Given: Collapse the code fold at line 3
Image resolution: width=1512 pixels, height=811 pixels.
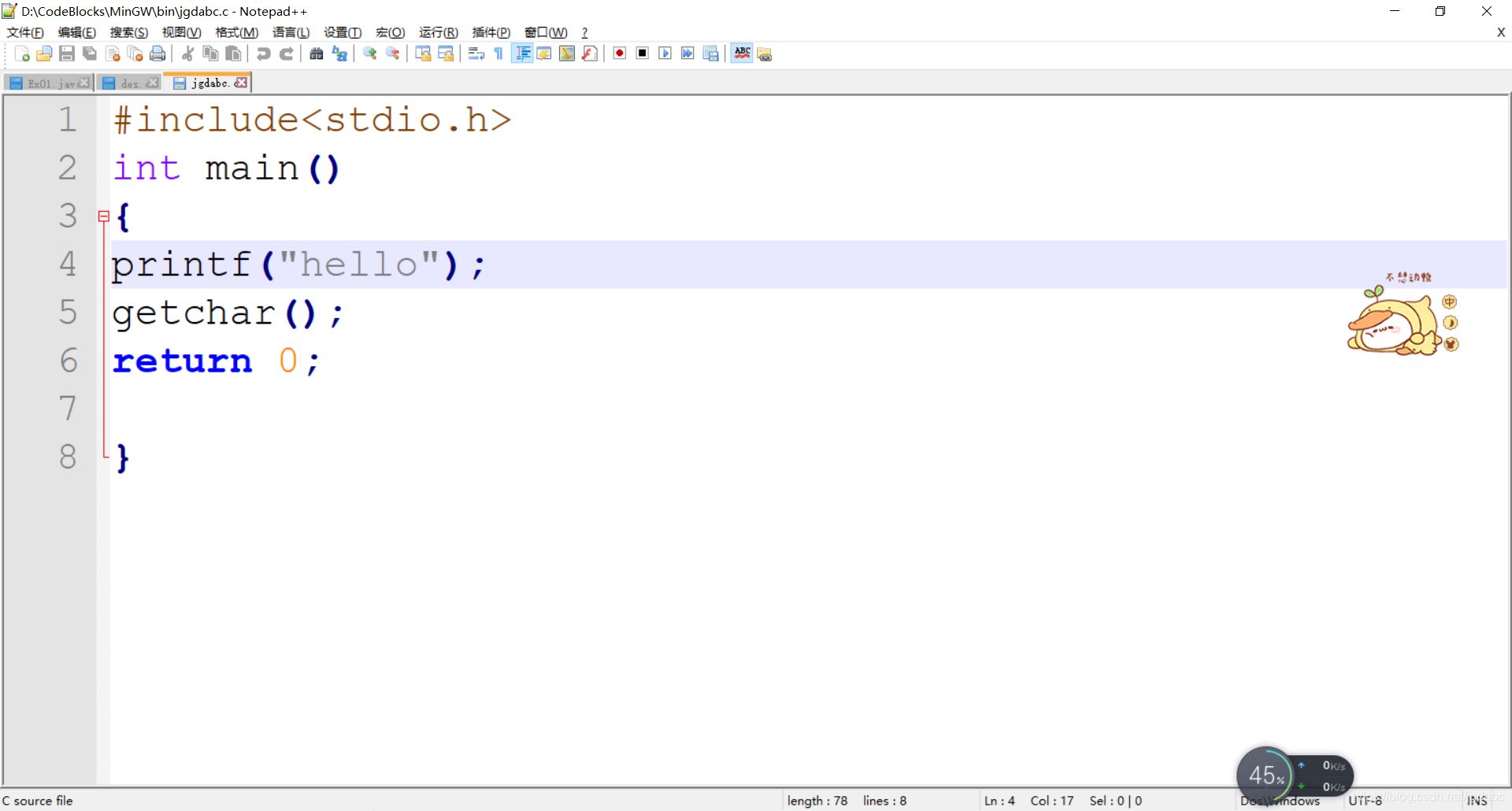Looking at the screenshot, I should (104, 216).
